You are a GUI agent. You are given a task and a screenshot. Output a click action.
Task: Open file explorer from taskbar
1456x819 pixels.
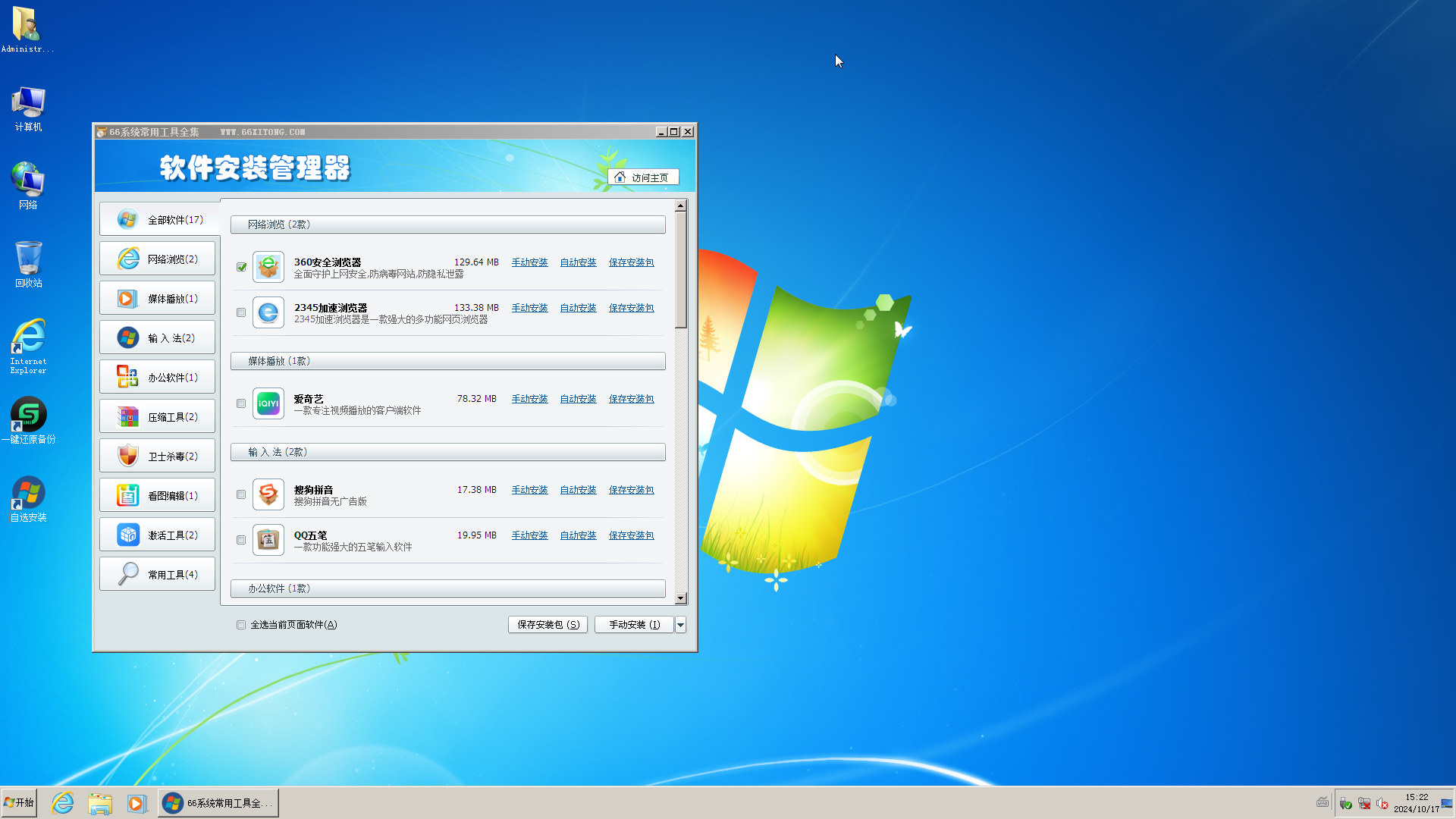pos(100,803)
